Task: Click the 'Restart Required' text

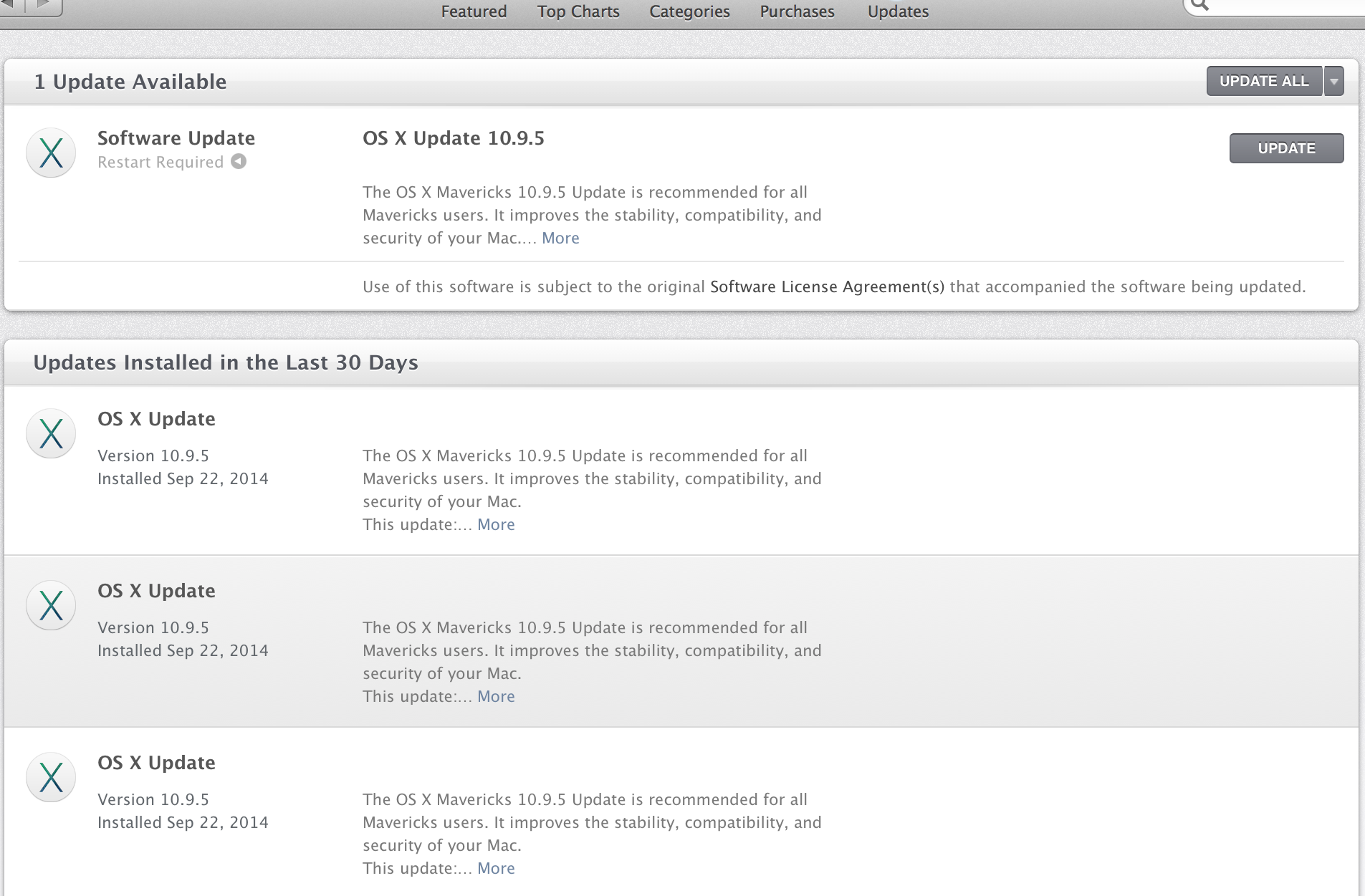Action: pyautogui.click(x=161, y=162)
